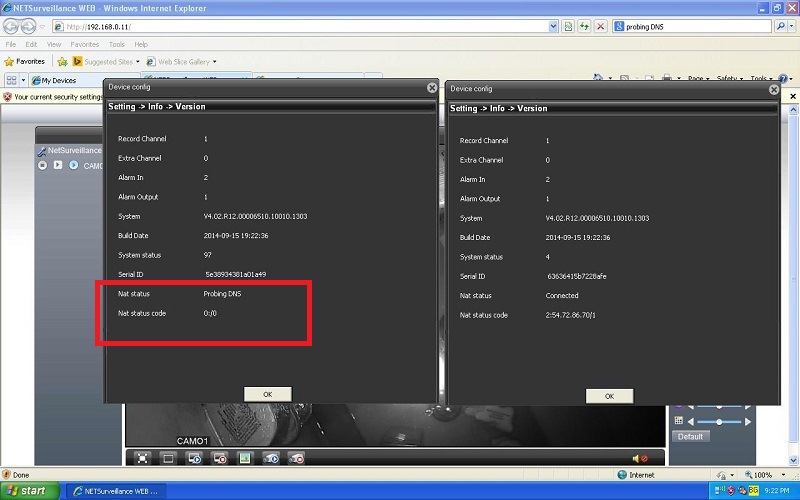Open the Tools menu in menu bar

point(116,44)
